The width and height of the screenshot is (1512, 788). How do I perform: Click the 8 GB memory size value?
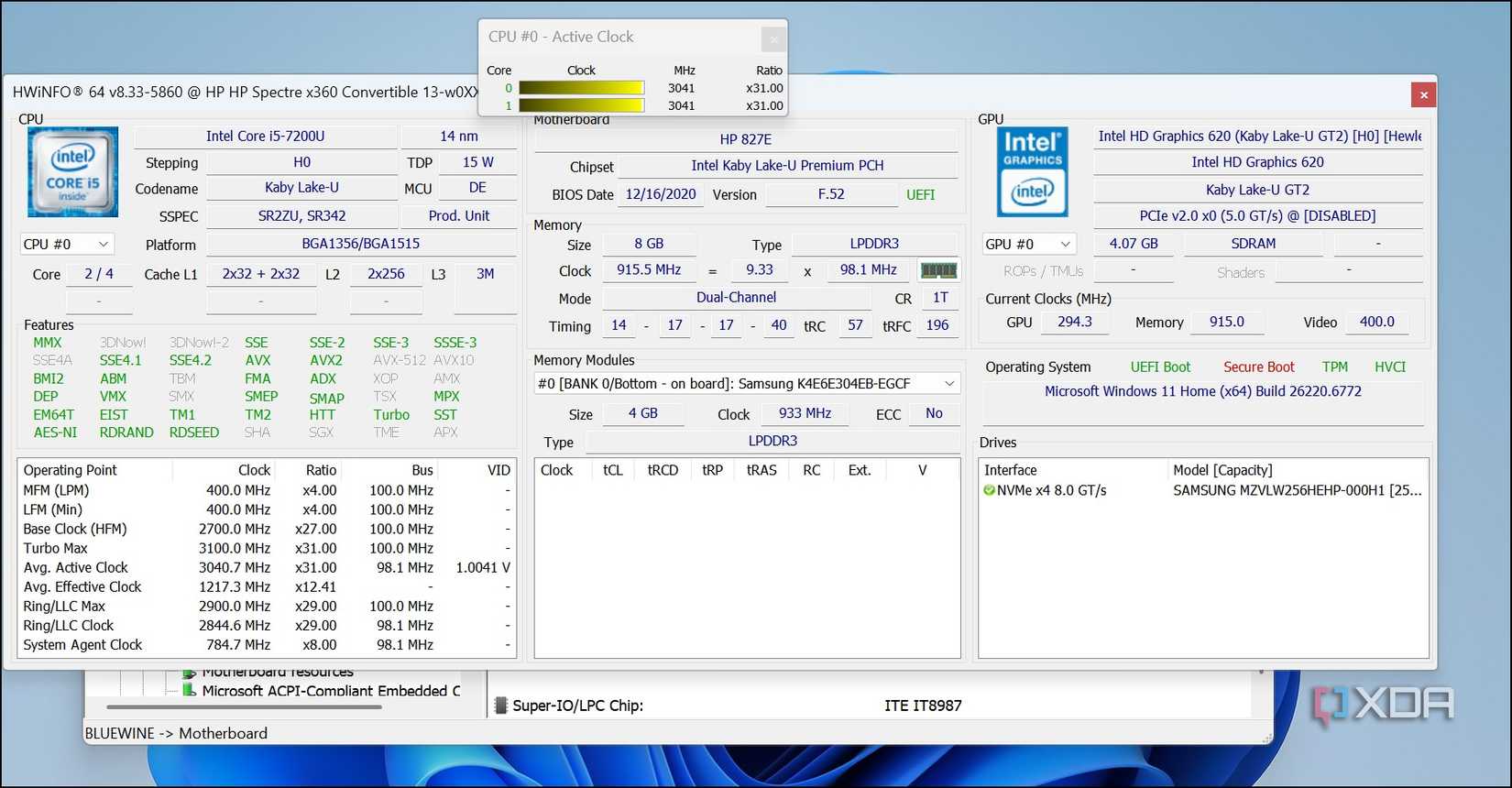click(649, 244)
